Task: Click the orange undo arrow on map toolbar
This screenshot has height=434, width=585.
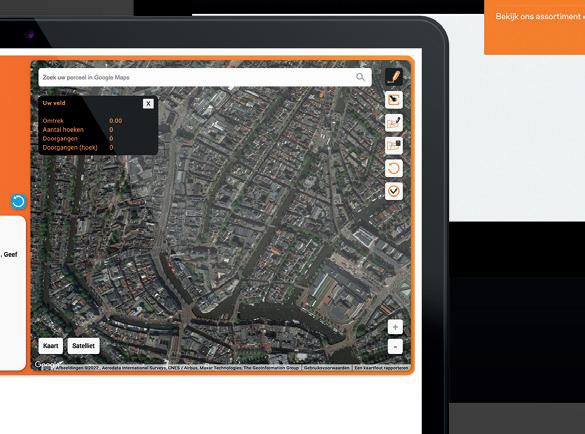Action: point(394,168)
